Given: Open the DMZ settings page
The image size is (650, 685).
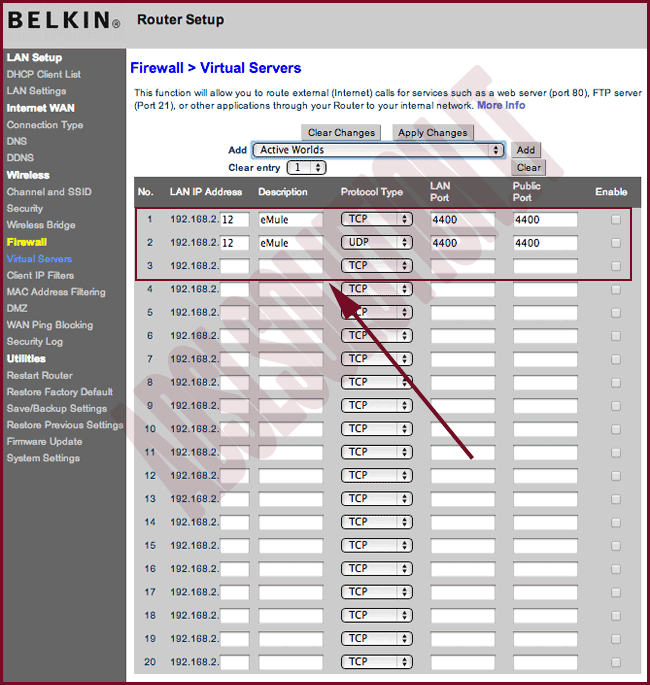Looking at the screenshot, I should tap(18, 308).
